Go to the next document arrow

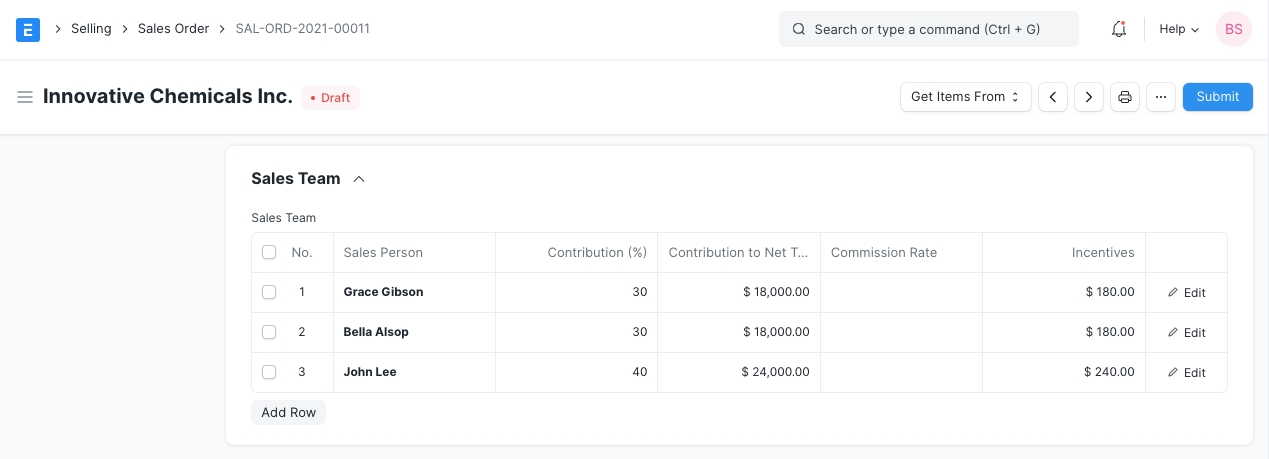(x=1089, y=97)
